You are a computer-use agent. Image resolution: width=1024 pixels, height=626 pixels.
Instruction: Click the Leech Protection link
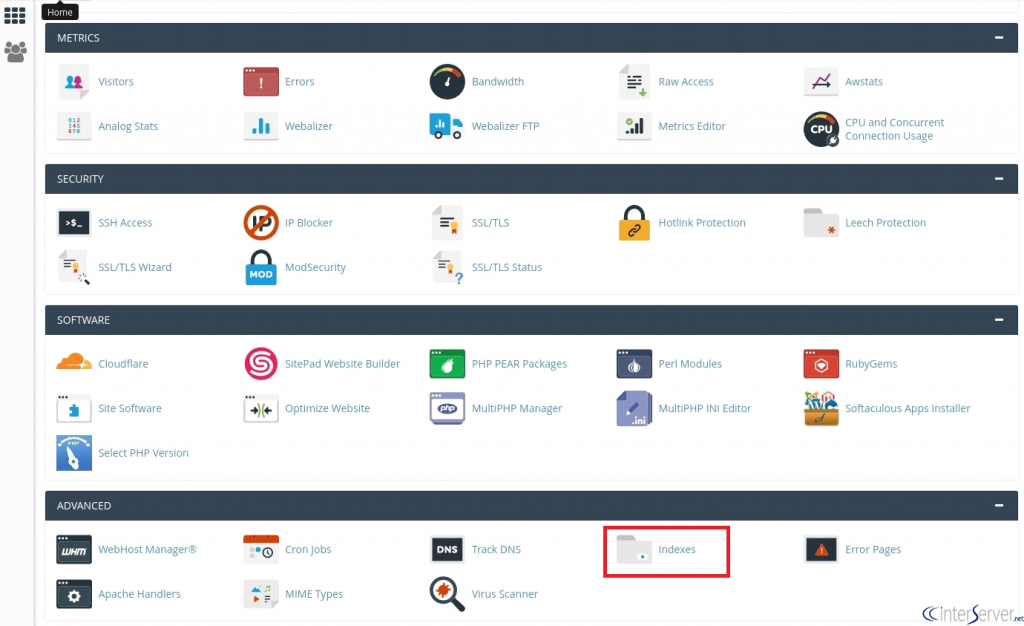point(885,223)
